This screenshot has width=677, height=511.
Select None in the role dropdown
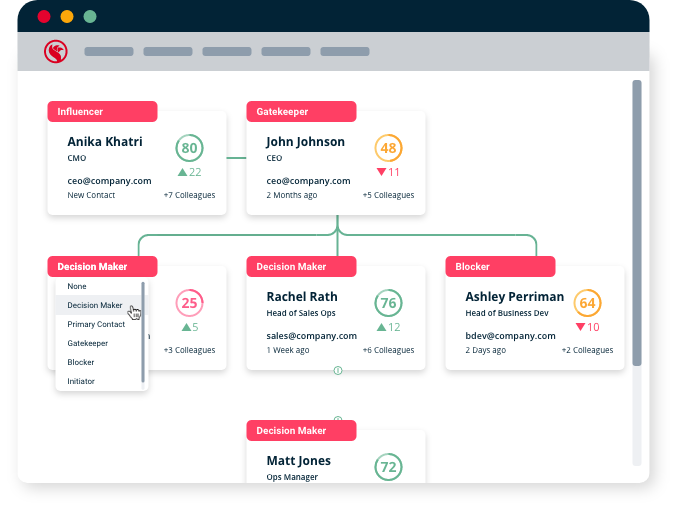pyautogui.click(x=98, y=286)
